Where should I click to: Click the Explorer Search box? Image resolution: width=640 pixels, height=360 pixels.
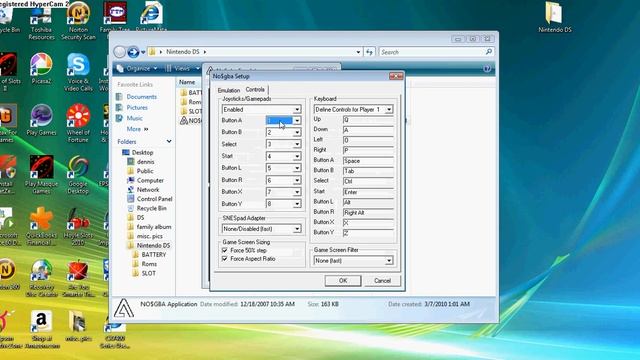(x=436, y=52)
